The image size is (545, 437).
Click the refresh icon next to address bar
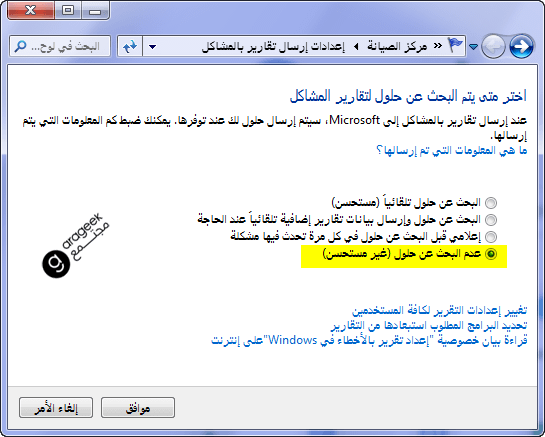(130, 46)
